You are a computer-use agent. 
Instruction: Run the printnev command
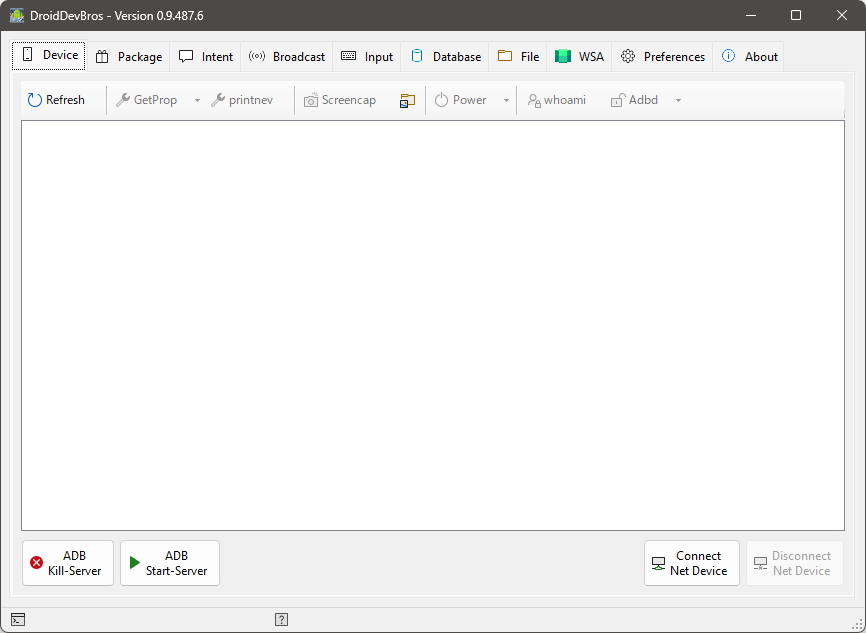coord(242,100)
